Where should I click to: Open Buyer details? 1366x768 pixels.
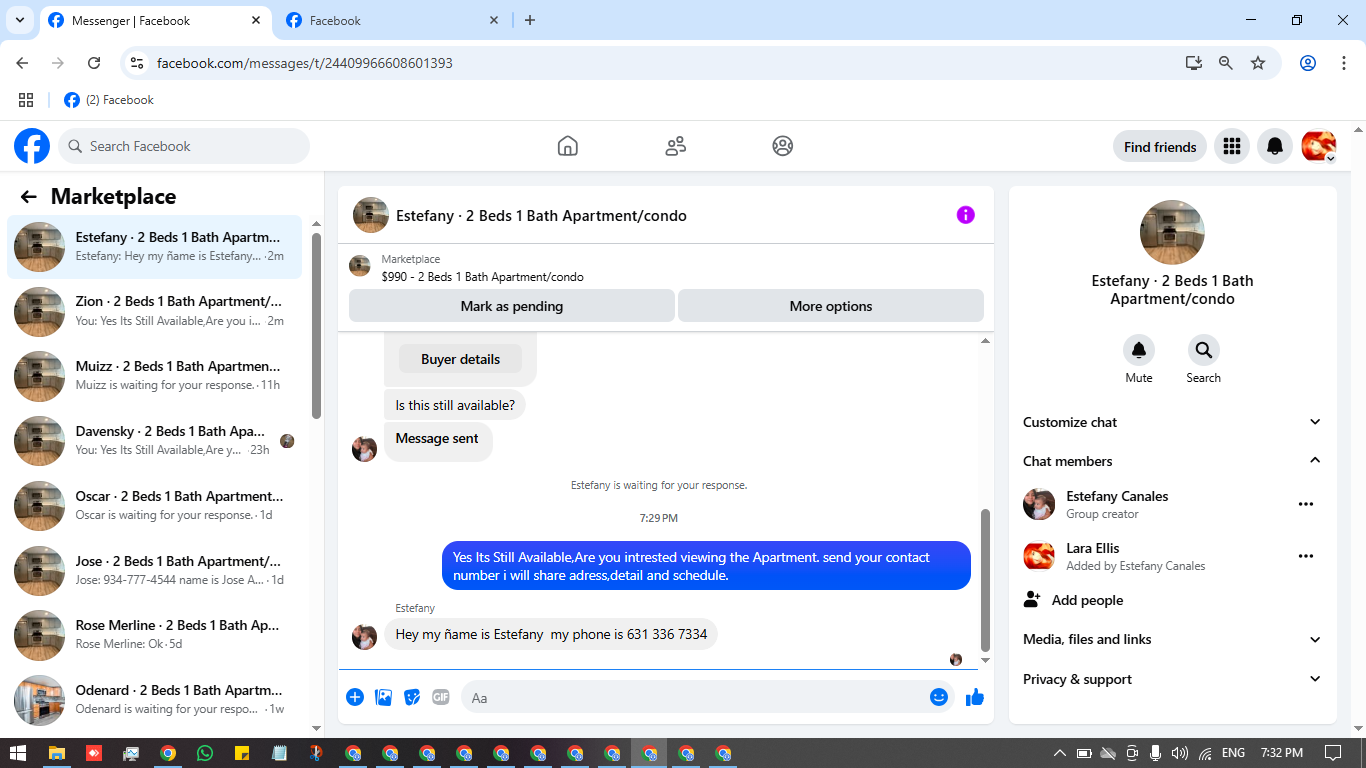point(460,359)
